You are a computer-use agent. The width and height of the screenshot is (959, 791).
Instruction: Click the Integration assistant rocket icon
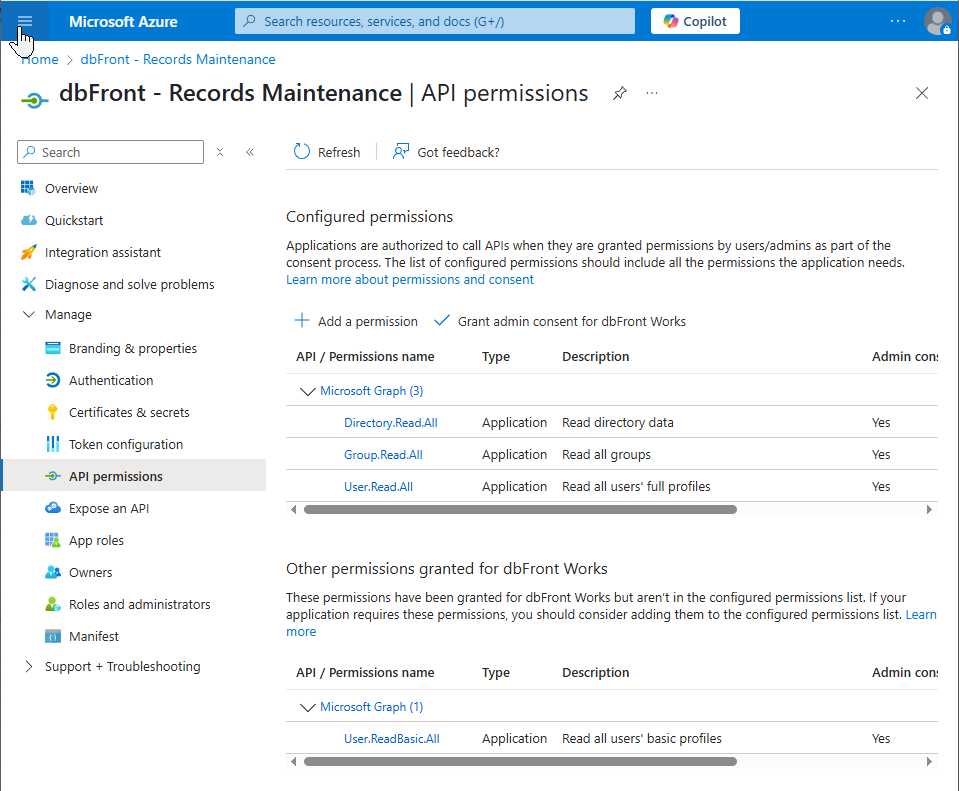29,252
